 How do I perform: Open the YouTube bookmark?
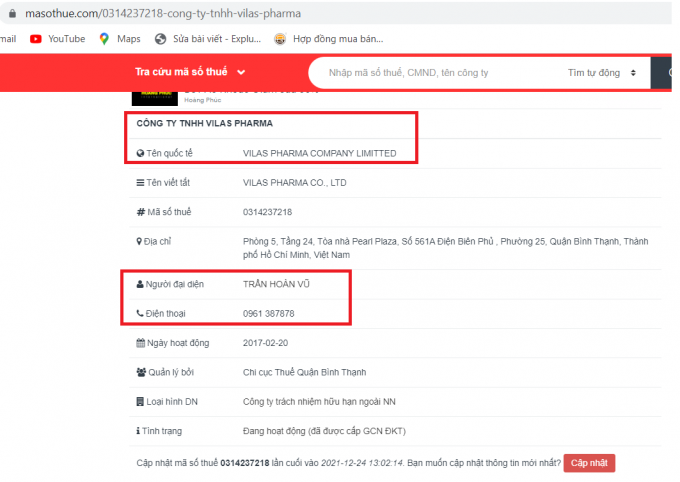(57, 39)
